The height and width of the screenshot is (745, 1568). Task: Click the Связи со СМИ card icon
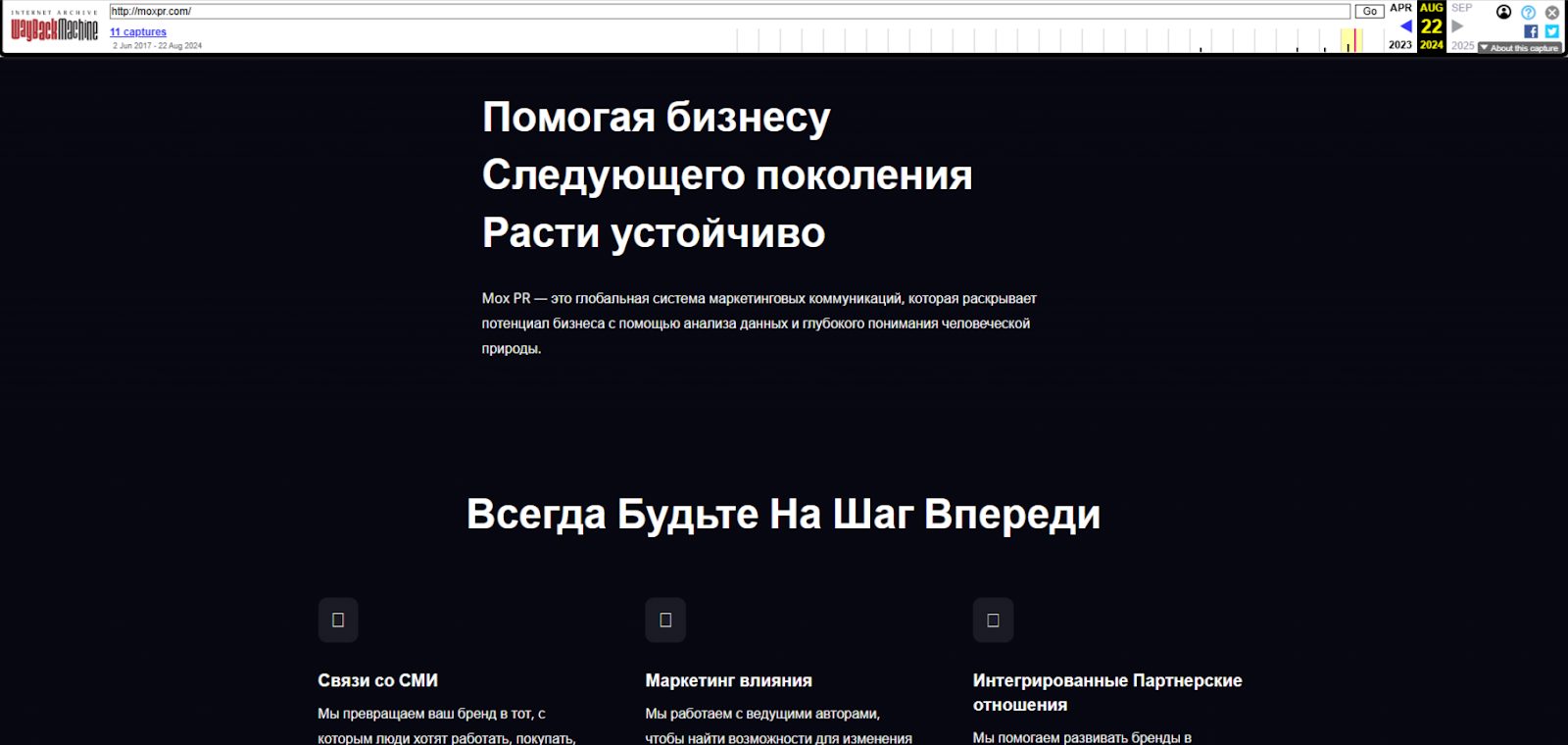pyautogui.click(x=338, y=620)
